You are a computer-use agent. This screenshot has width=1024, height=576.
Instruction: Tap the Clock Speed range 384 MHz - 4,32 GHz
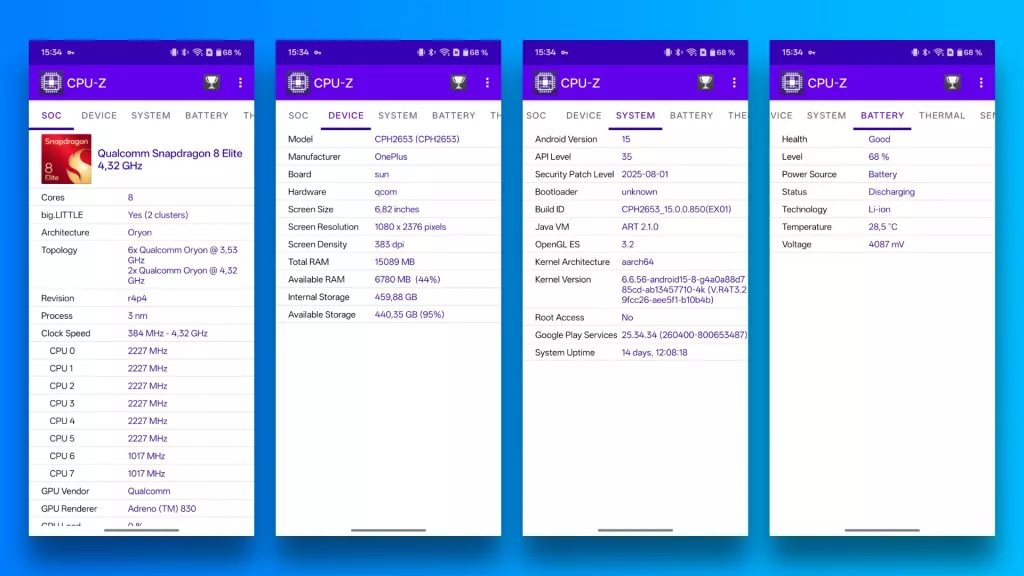tap(167, 333)
